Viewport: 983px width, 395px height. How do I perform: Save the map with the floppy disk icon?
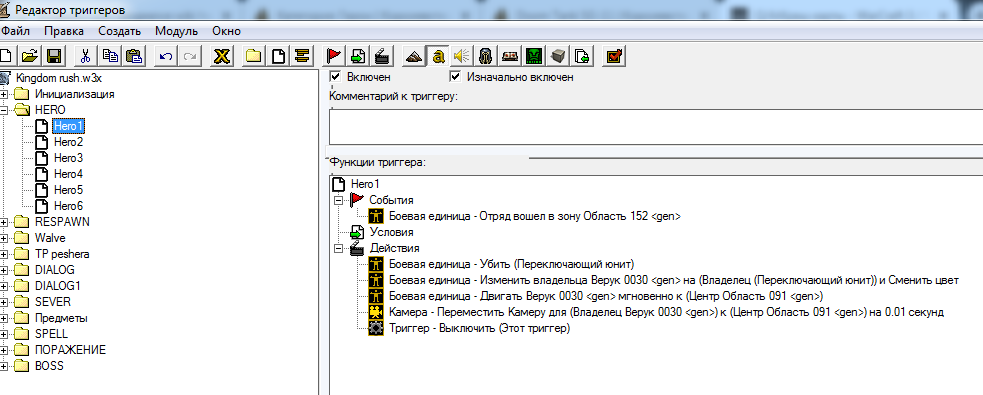pos(53,56)
